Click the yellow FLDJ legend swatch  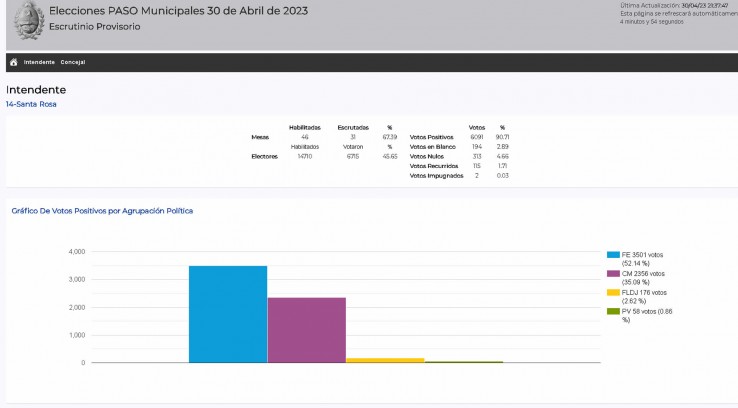click(x=614, y=292)
